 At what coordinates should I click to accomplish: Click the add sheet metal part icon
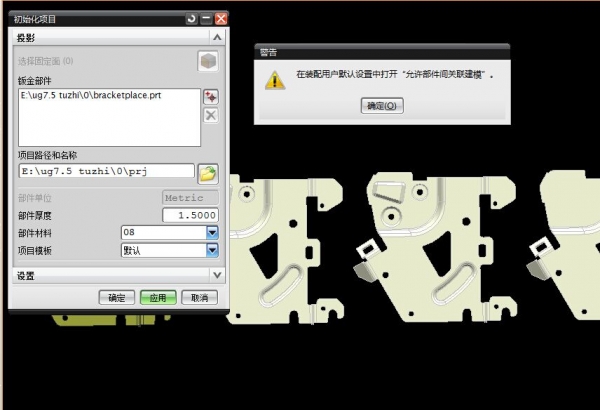click(211, 97)
